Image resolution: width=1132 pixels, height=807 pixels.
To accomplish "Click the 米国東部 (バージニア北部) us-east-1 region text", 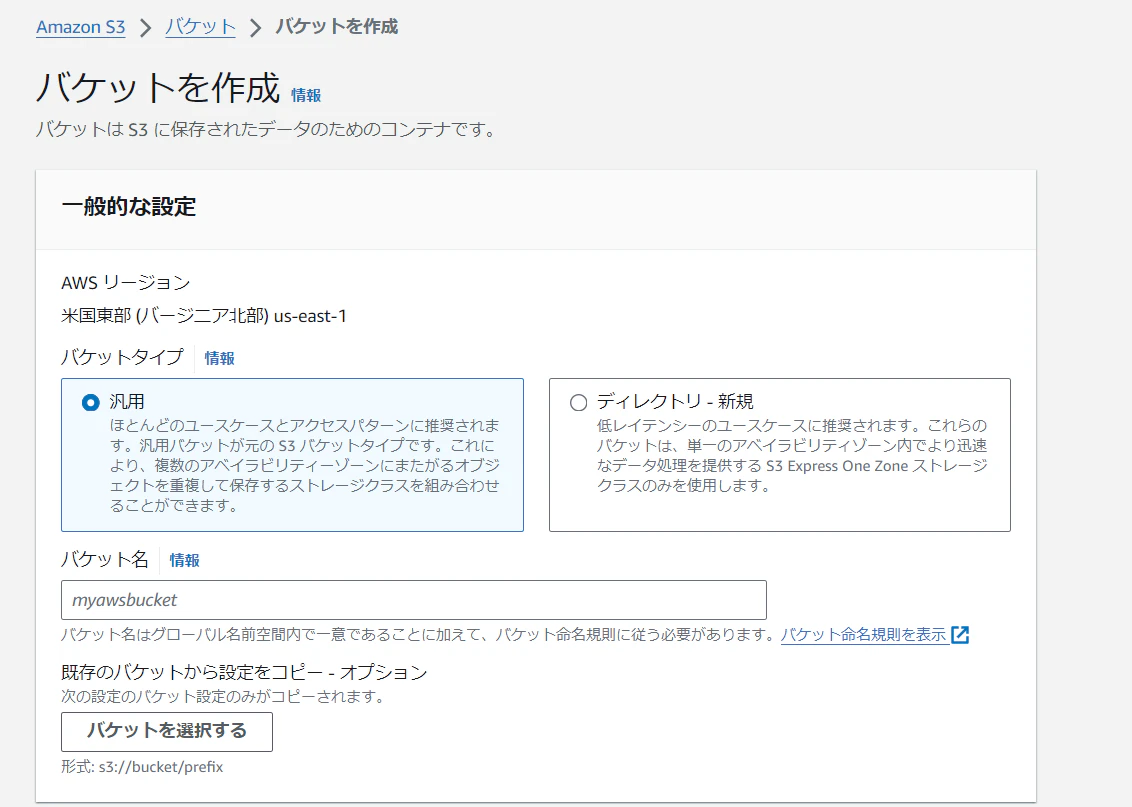I will point(204,315).
